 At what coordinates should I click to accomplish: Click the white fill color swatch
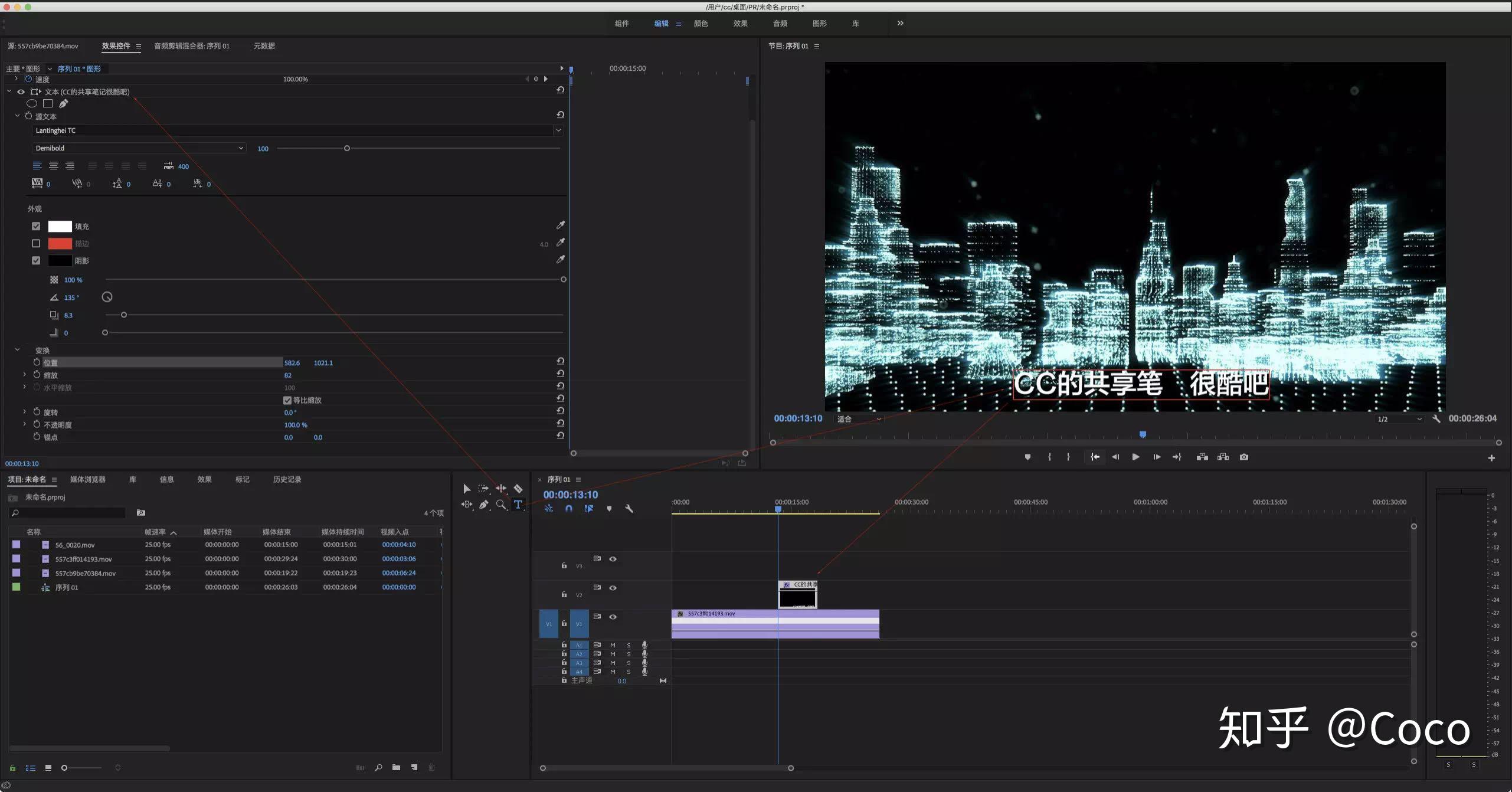click(x=60, y=226)
